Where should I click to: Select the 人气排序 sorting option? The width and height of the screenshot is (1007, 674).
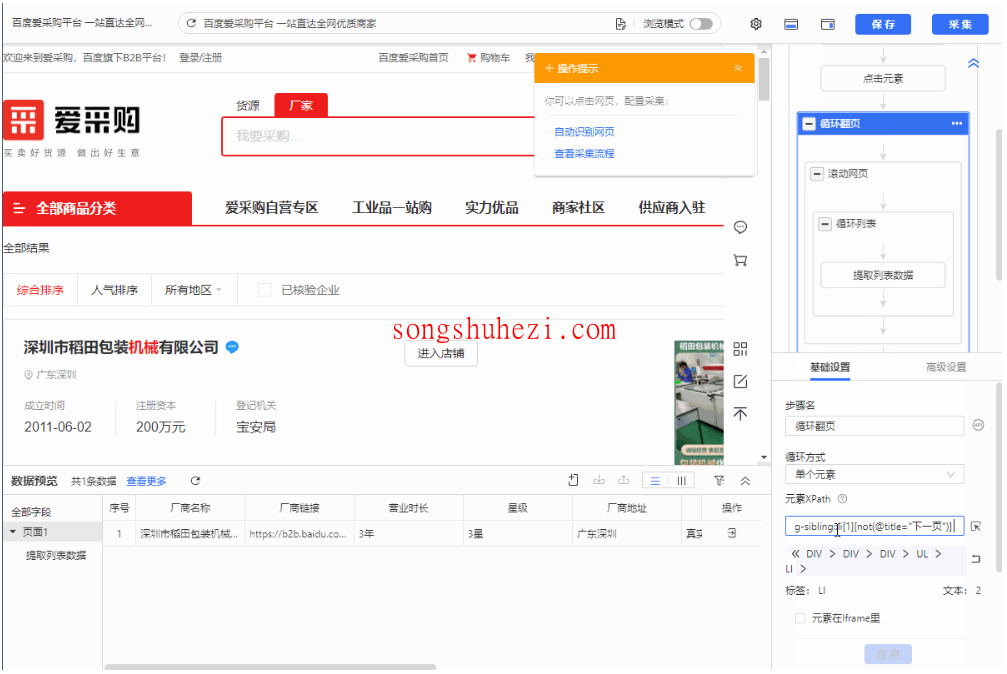tap(114, 290)
